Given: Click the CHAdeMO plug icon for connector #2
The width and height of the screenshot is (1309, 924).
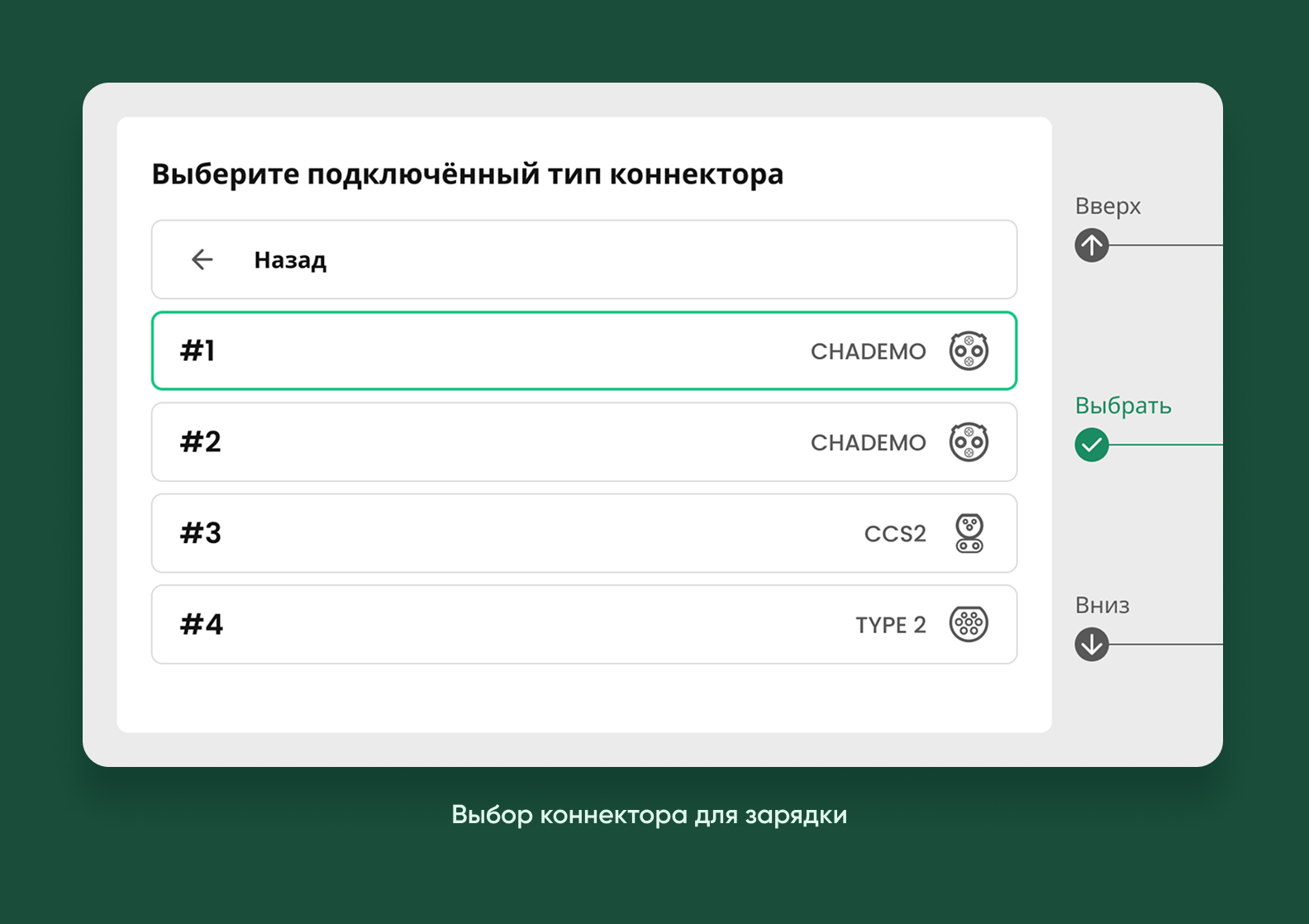Looking at the screenshot, I should pyautogui.click(x=969, y=442).
